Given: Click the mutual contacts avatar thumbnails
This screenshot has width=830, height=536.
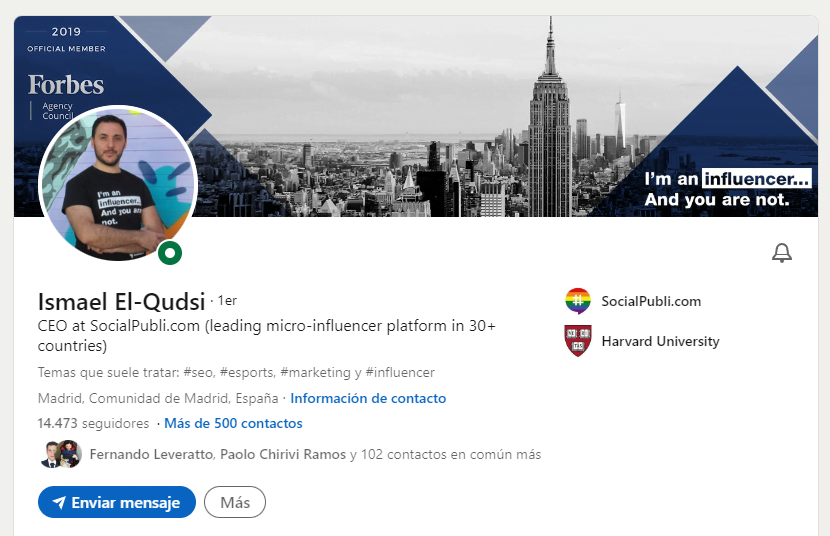Looking at the screenshot, I should [x=60, y=454].
